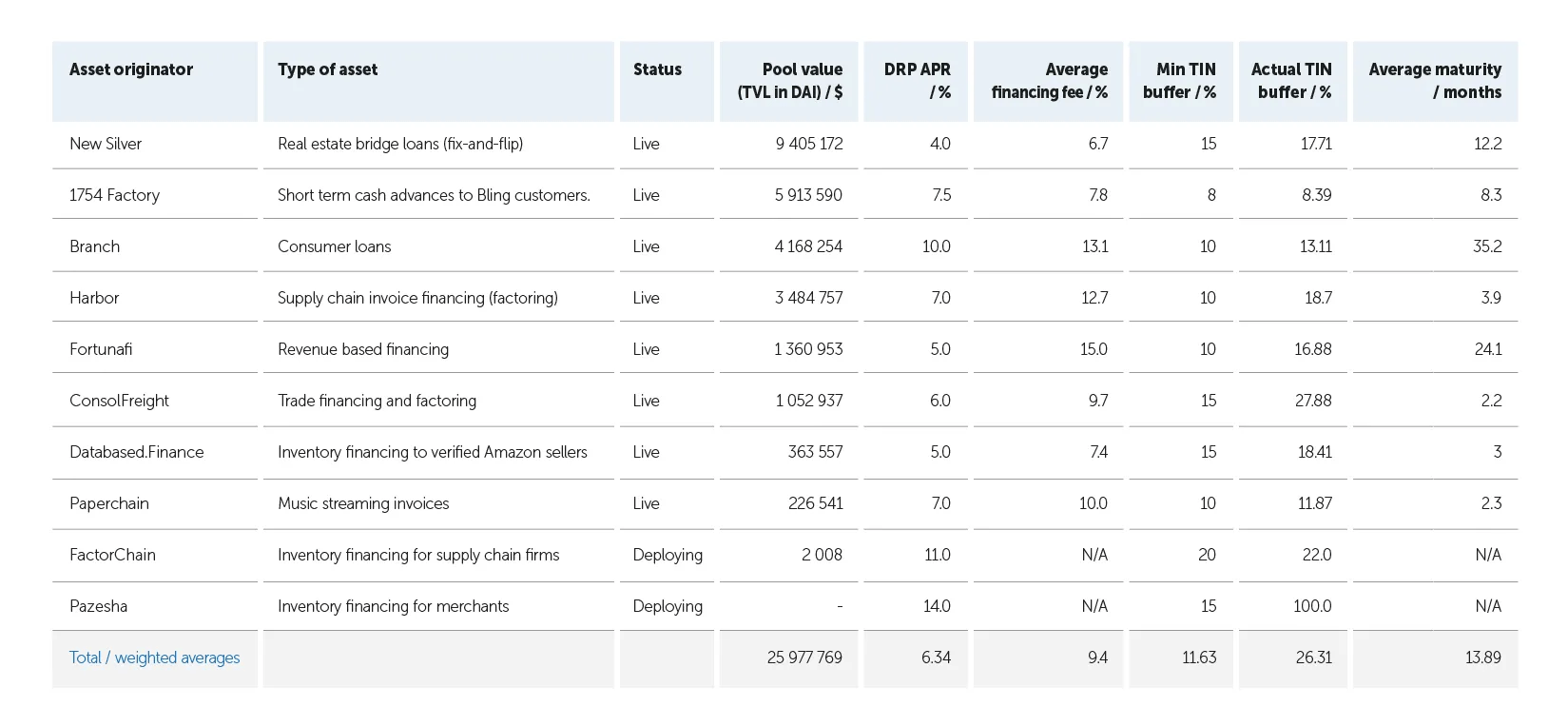Viewport: 1568px width, 707px height.
Task: Click New Silver's "Live" status
Action: (646, 144)
